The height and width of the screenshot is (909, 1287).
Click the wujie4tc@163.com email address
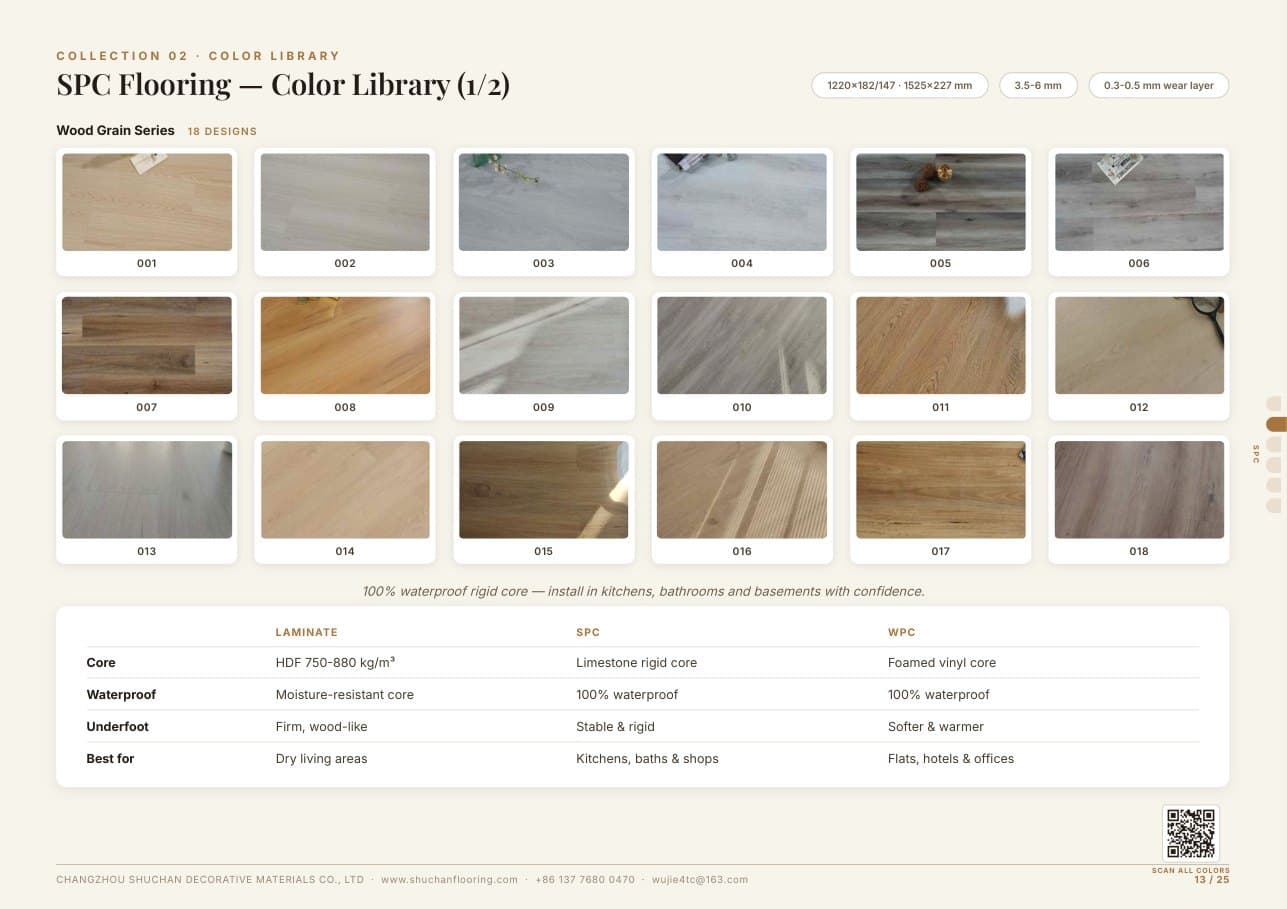coord(700,880)
